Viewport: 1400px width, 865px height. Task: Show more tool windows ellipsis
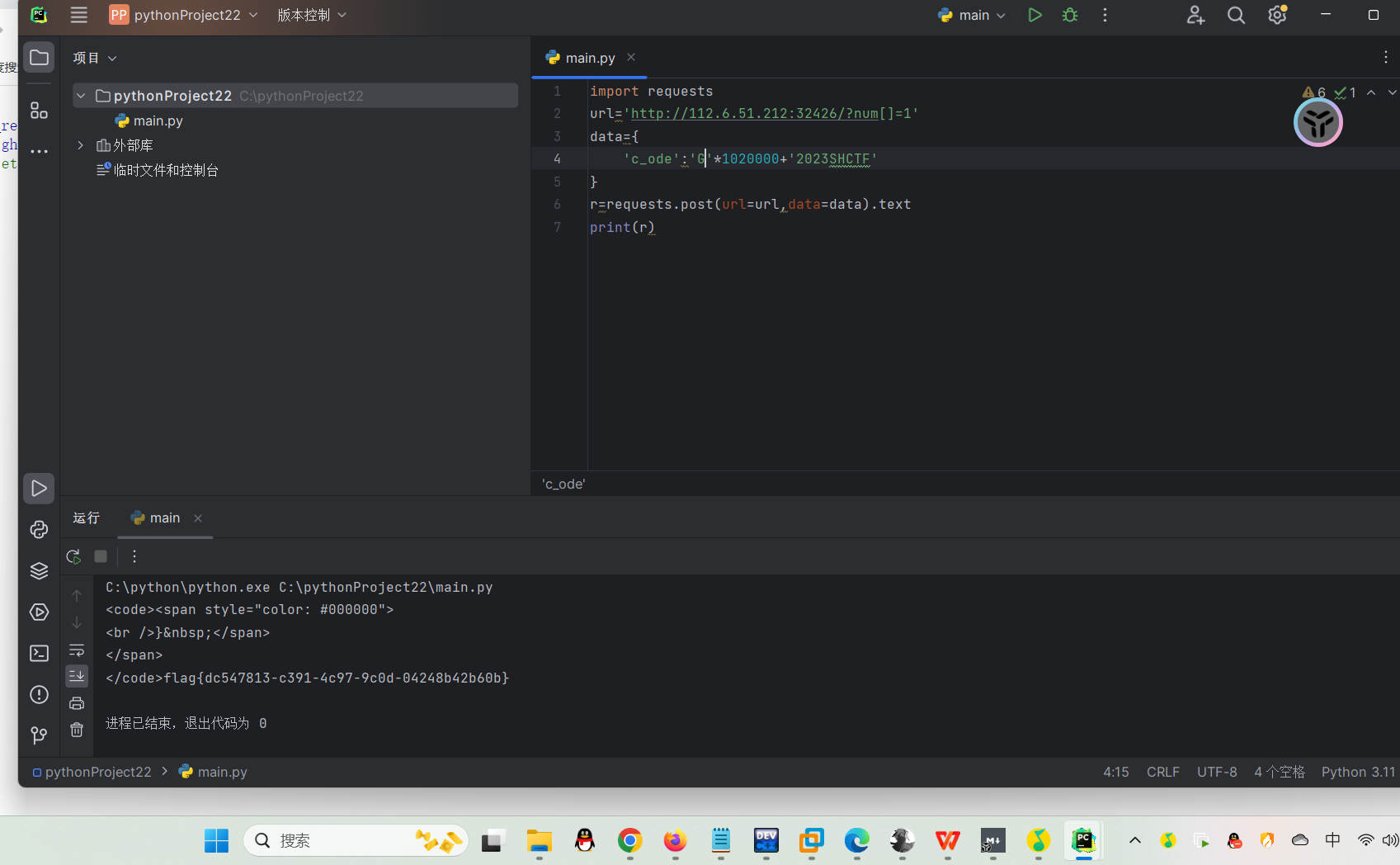click(39, 152)
